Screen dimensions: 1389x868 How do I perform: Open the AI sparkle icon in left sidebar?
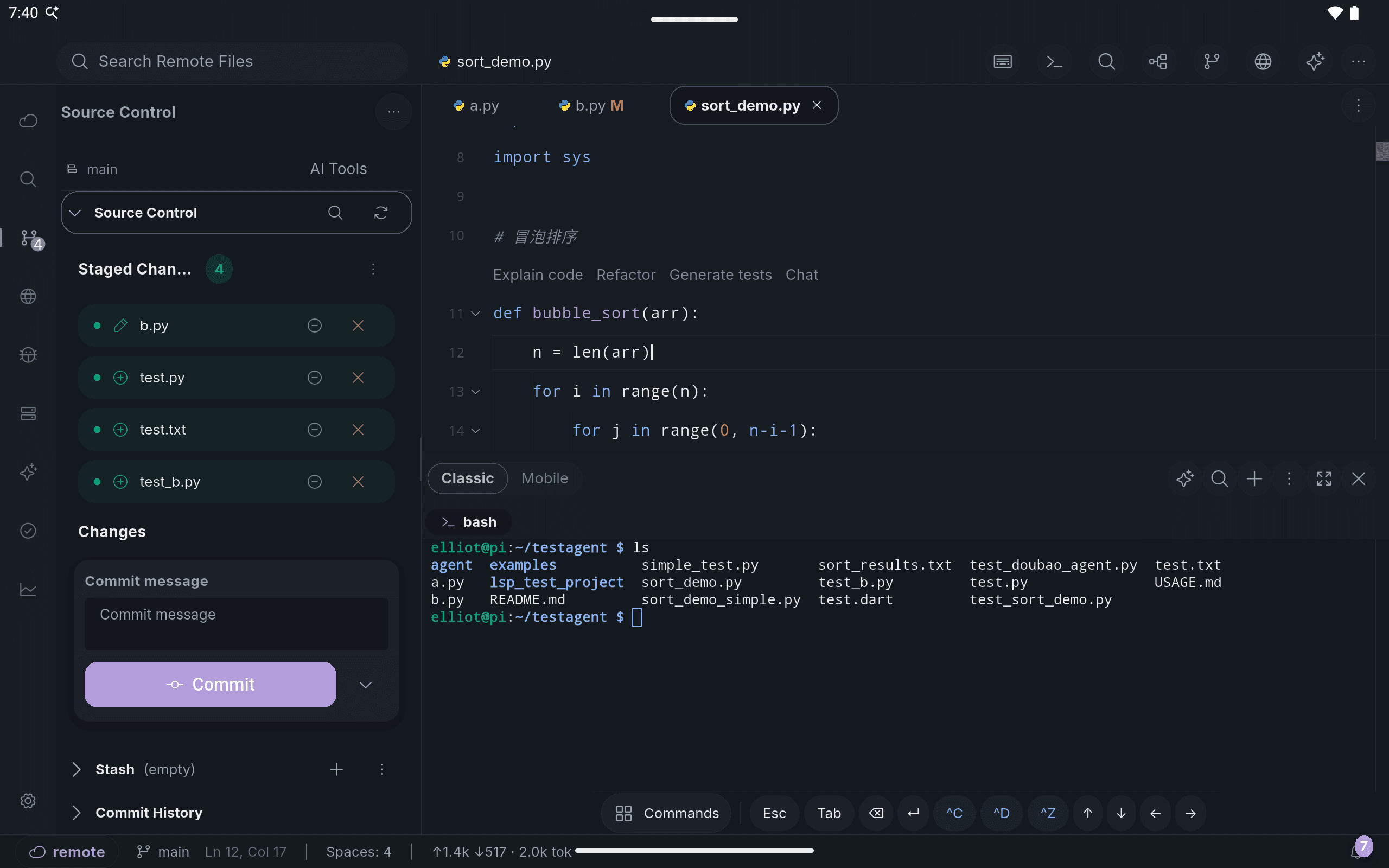[x=28, y=472]
